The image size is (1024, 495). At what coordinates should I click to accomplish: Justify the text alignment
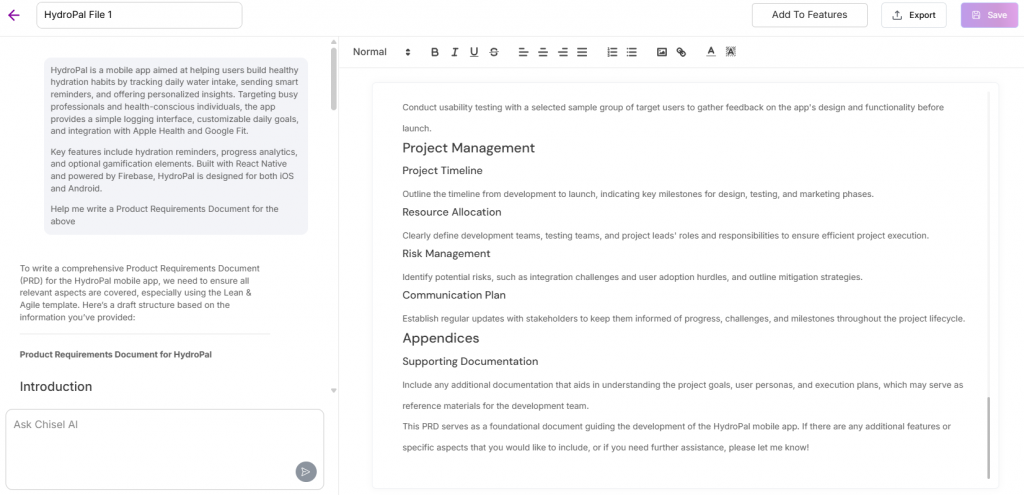pyautogui.click(x=582, y=52)
